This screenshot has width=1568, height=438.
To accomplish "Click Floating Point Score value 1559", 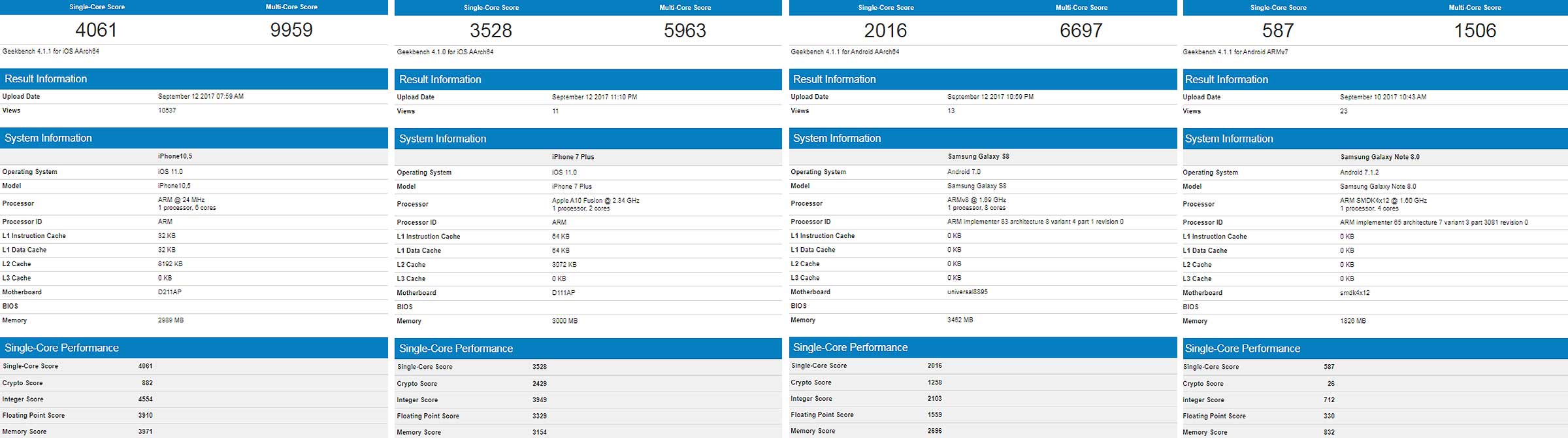I will tap(934, 414).
